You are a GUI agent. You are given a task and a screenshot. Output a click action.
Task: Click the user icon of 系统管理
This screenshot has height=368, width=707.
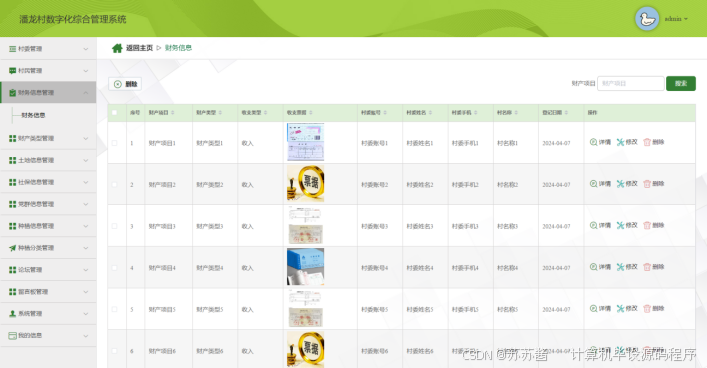tap(13, 313)
